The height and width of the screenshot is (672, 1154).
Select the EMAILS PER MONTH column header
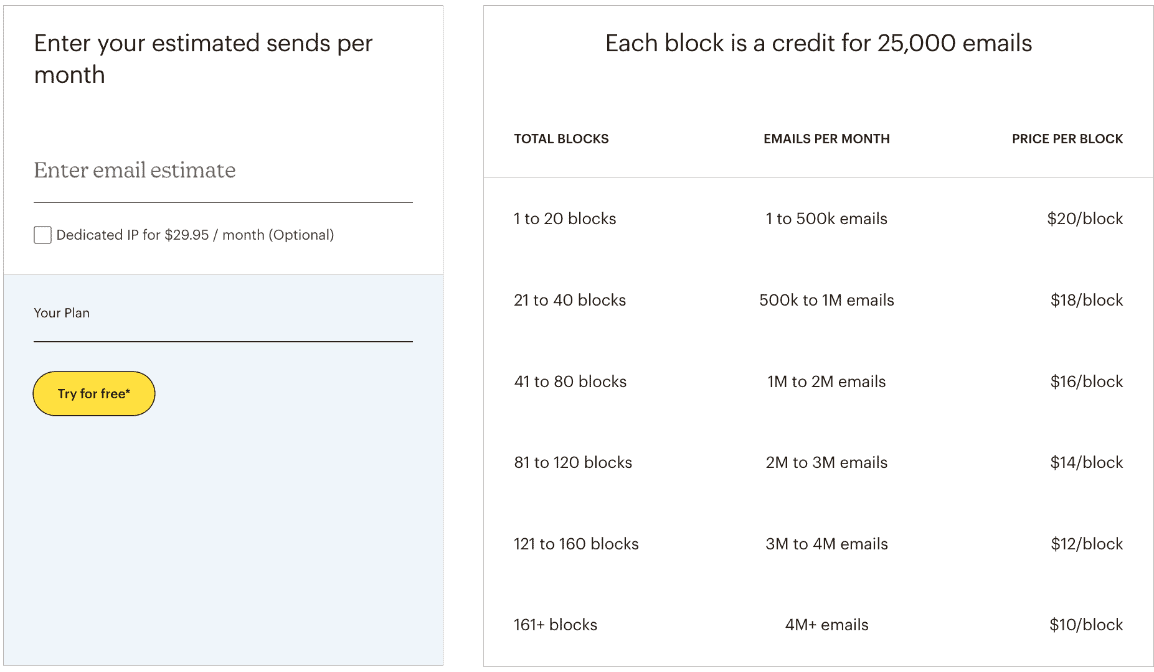[826, 139]
